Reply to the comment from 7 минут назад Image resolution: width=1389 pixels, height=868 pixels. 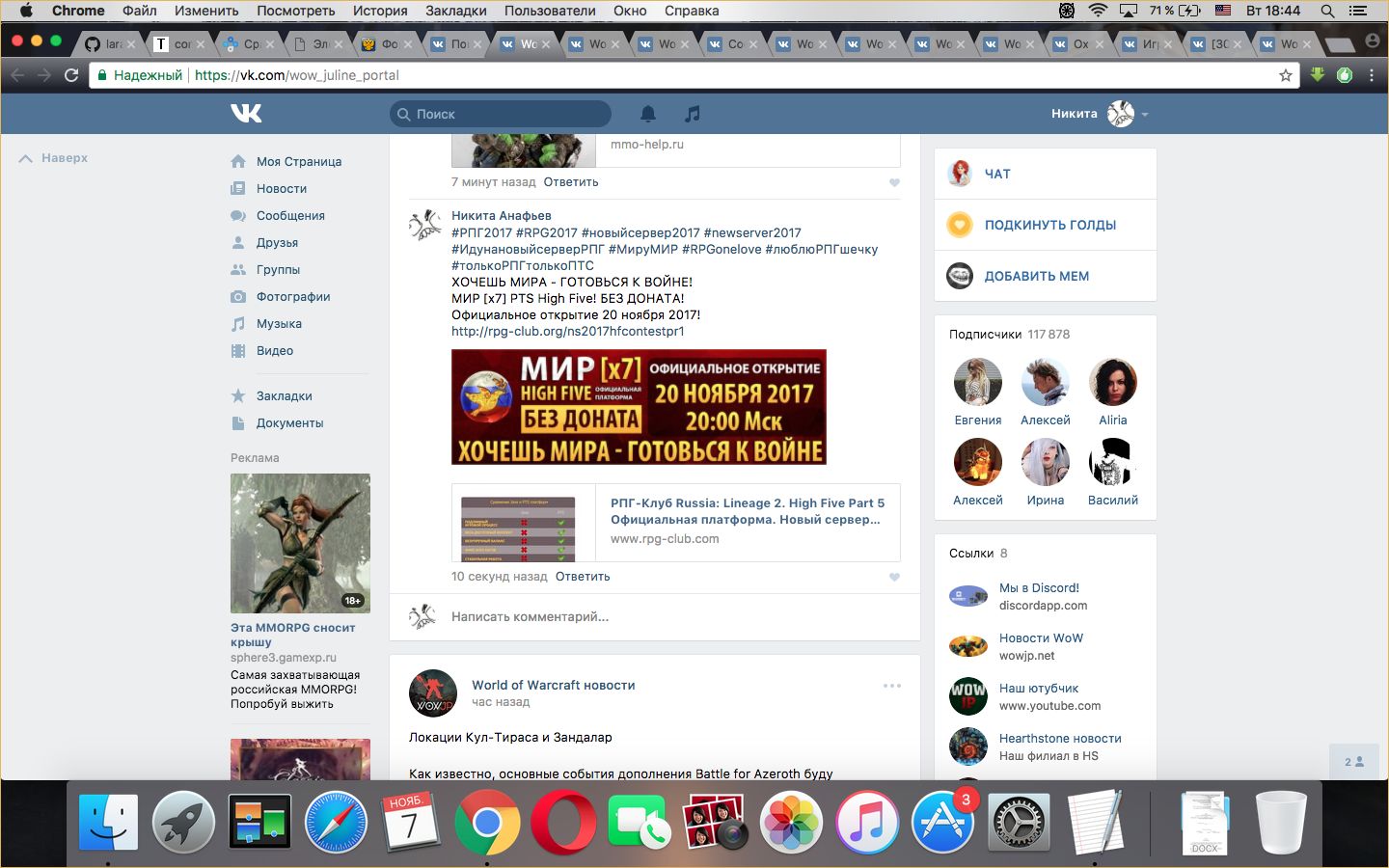[571, 182]
